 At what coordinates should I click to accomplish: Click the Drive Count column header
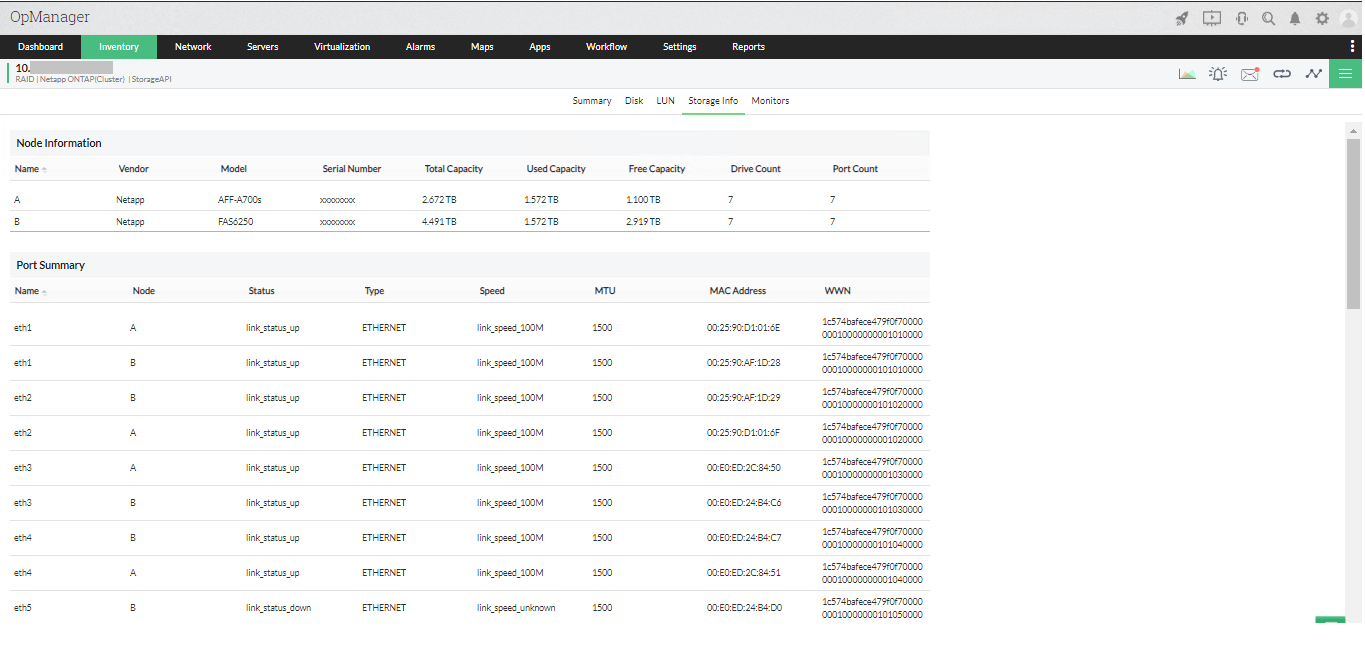click(x=756, y=169)
